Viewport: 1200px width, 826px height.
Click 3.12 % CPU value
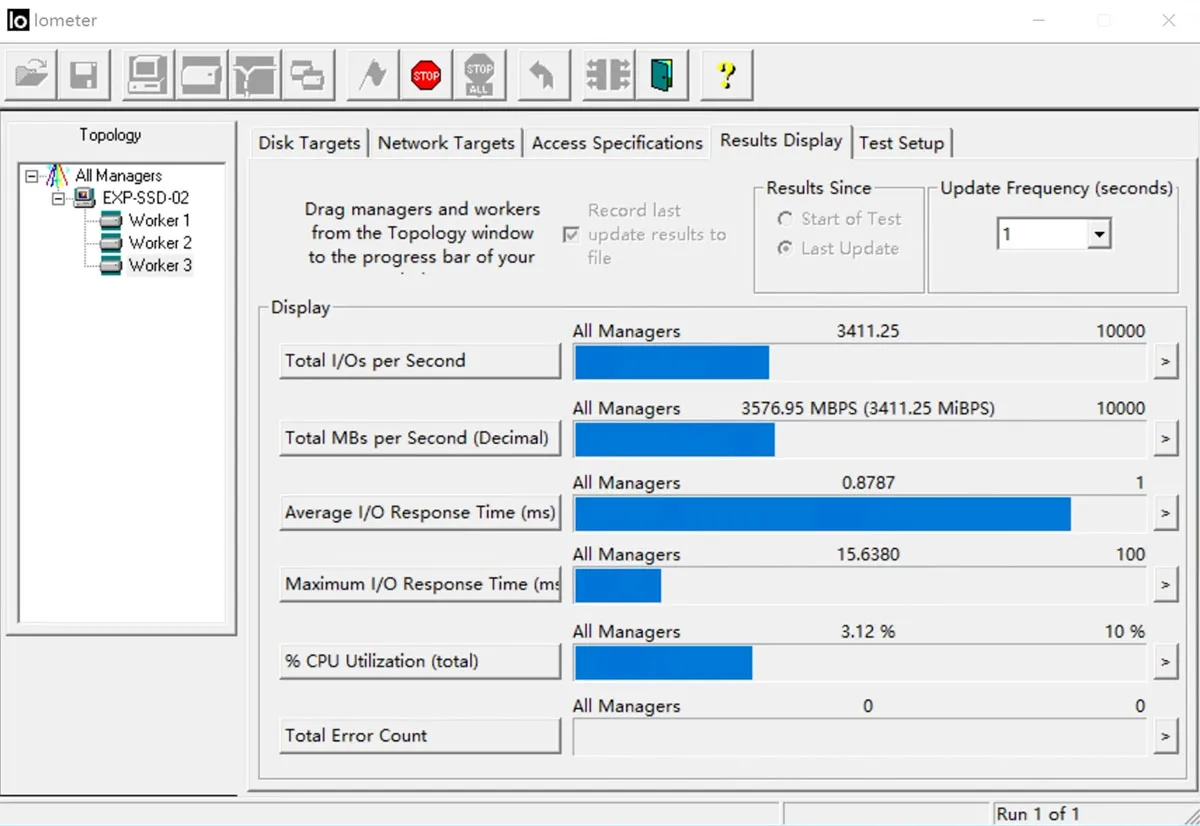[868, 631]
